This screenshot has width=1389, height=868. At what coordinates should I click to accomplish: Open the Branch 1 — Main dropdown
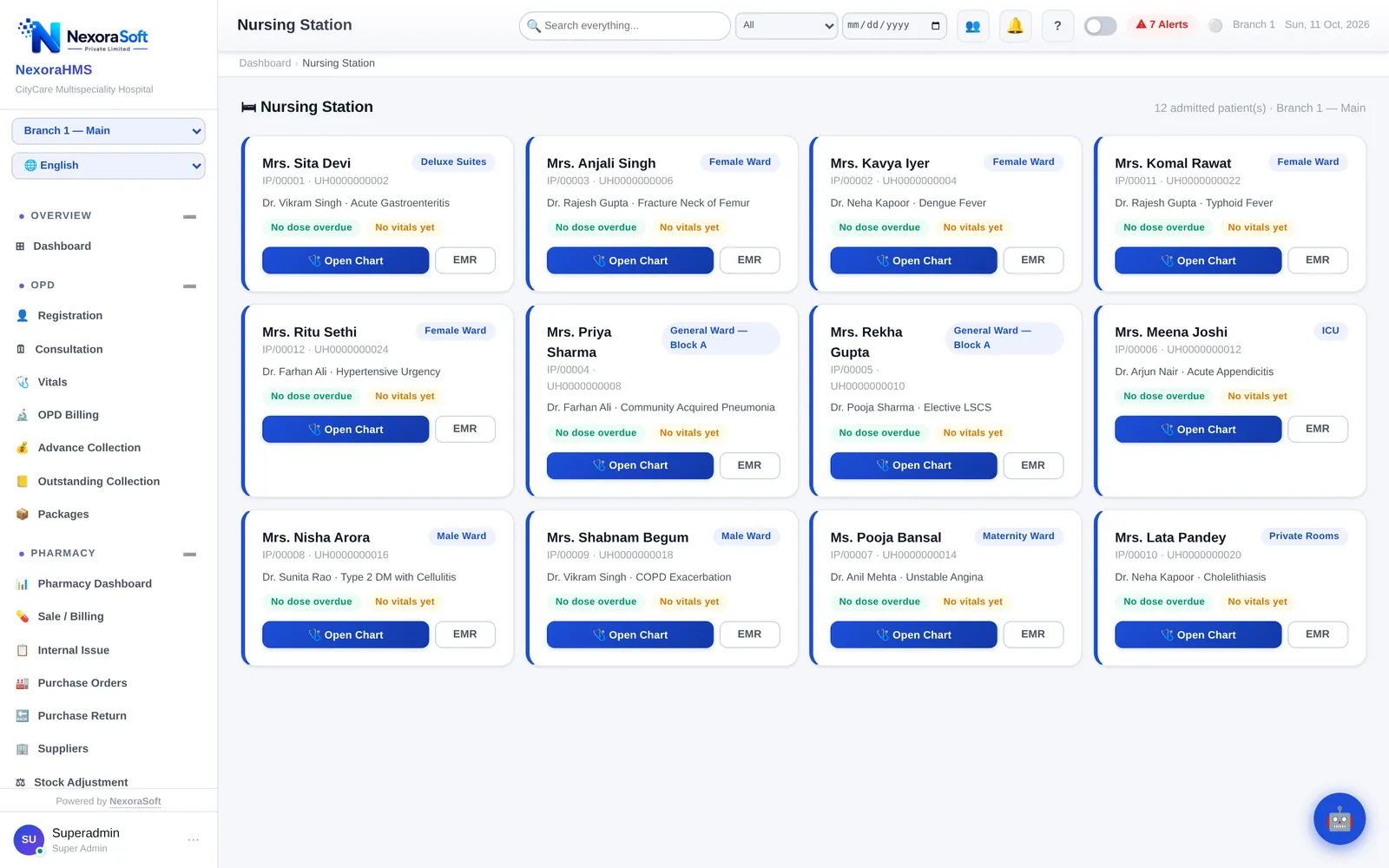[x=109, y=131]
